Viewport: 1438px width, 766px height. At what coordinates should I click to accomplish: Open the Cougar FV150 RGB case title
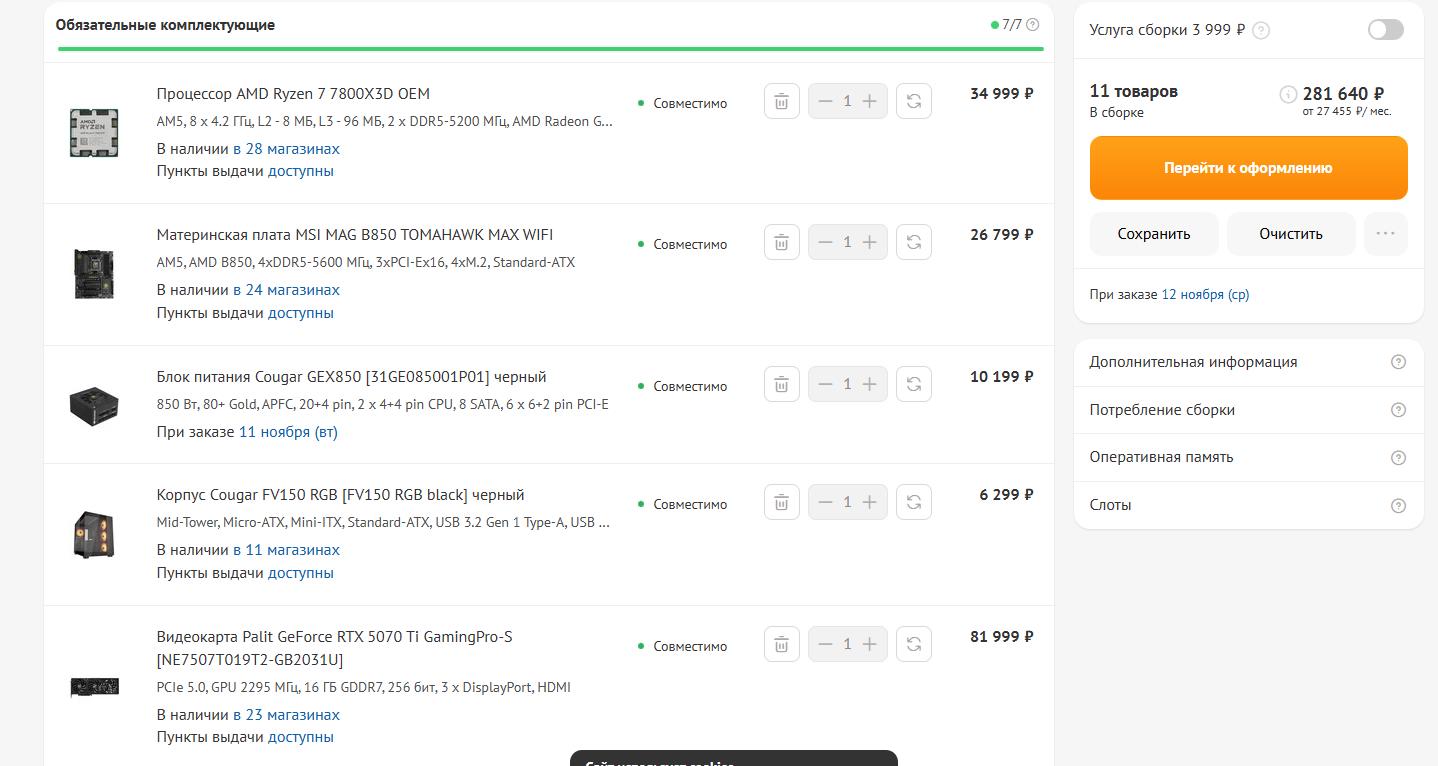click(x=340, y=495)
